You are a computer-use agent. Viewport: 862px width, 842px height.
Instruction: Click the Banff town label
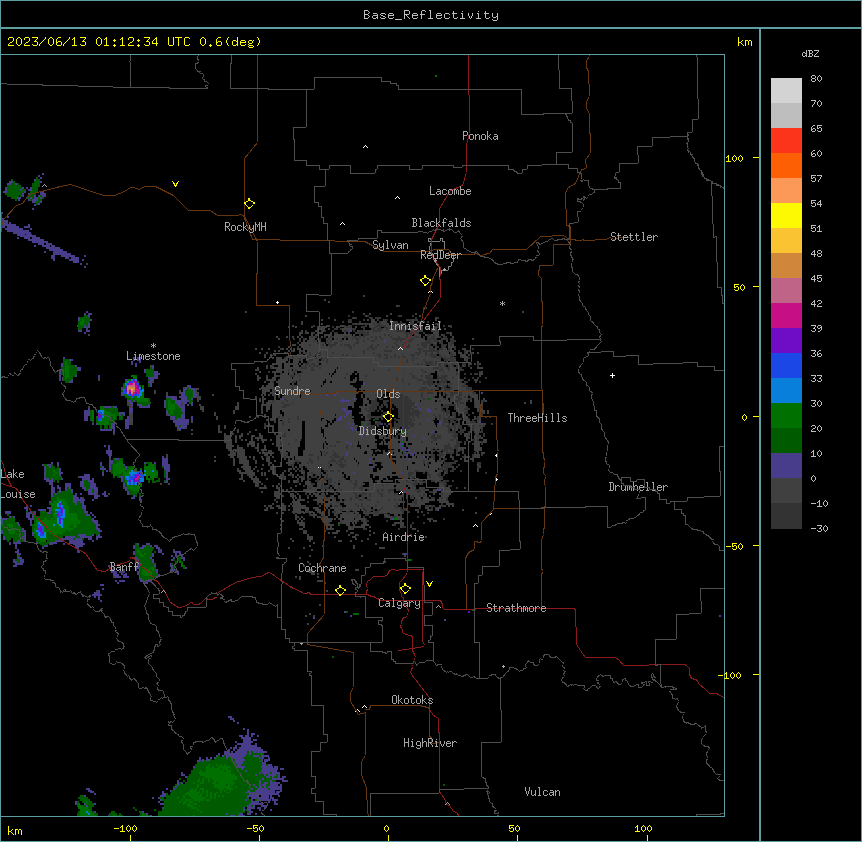pos(124,567)
